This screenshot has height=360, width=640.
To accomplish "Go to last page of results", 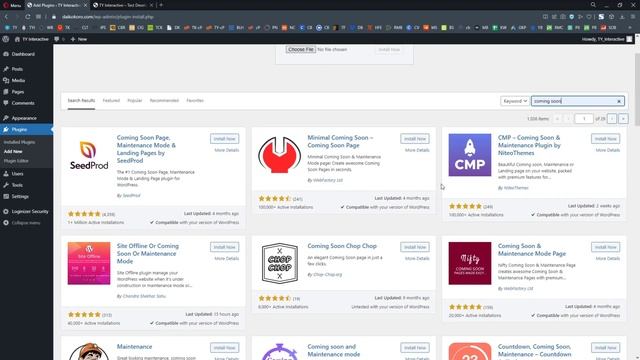I will [x=623, y=118].
